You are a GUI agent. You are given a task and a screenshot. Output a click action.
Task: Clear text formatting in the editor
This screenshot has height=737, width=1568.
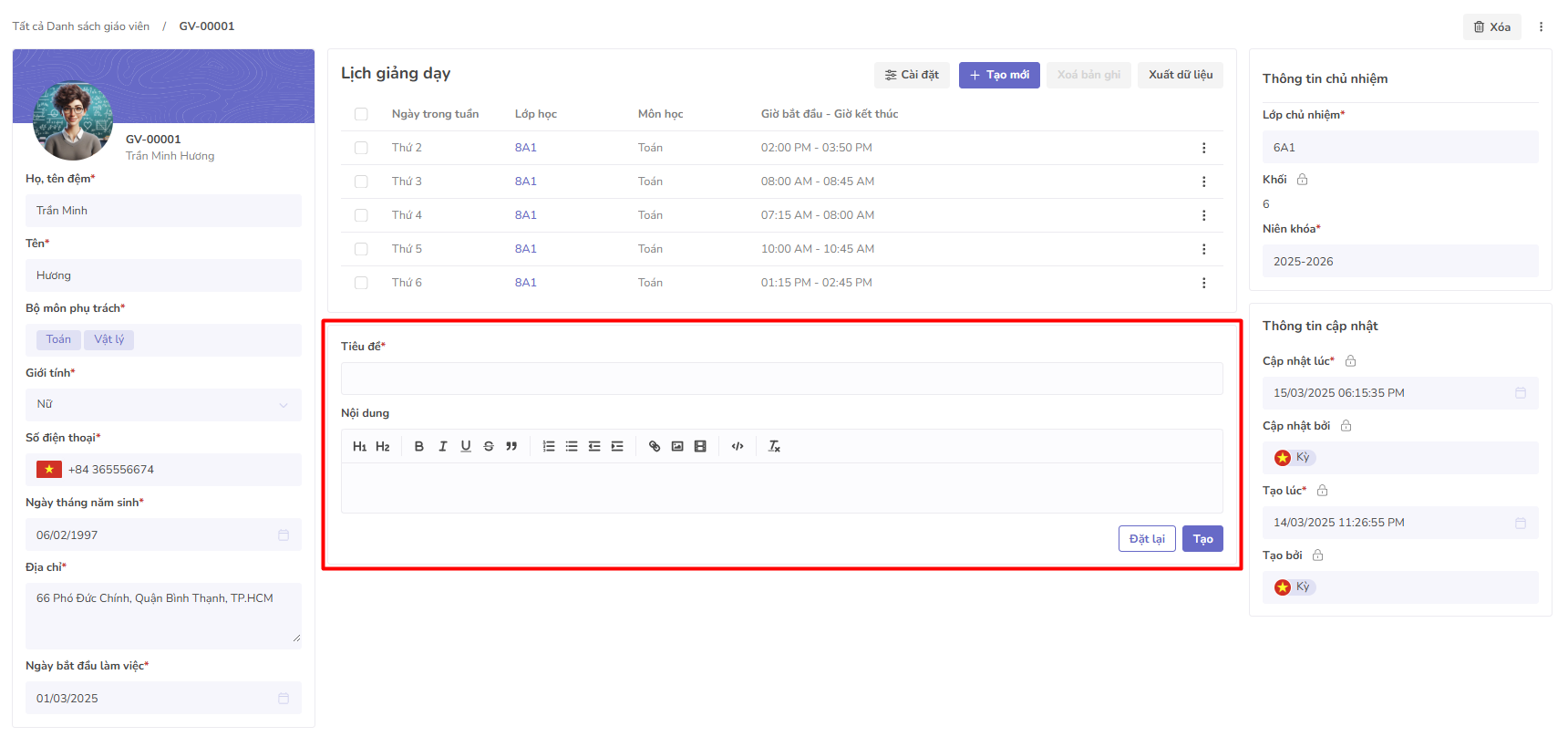click(x=774, y=446)
